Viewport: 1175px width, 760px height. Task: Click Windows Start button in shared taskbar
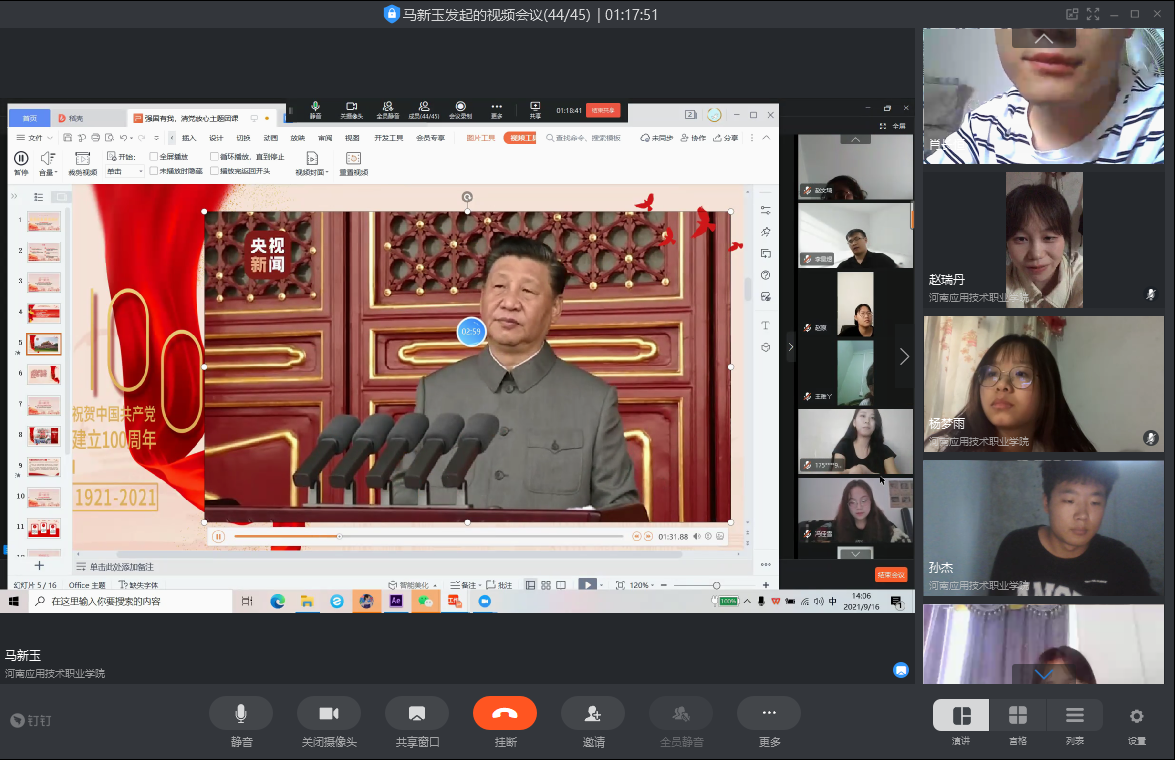pos(15,601)
